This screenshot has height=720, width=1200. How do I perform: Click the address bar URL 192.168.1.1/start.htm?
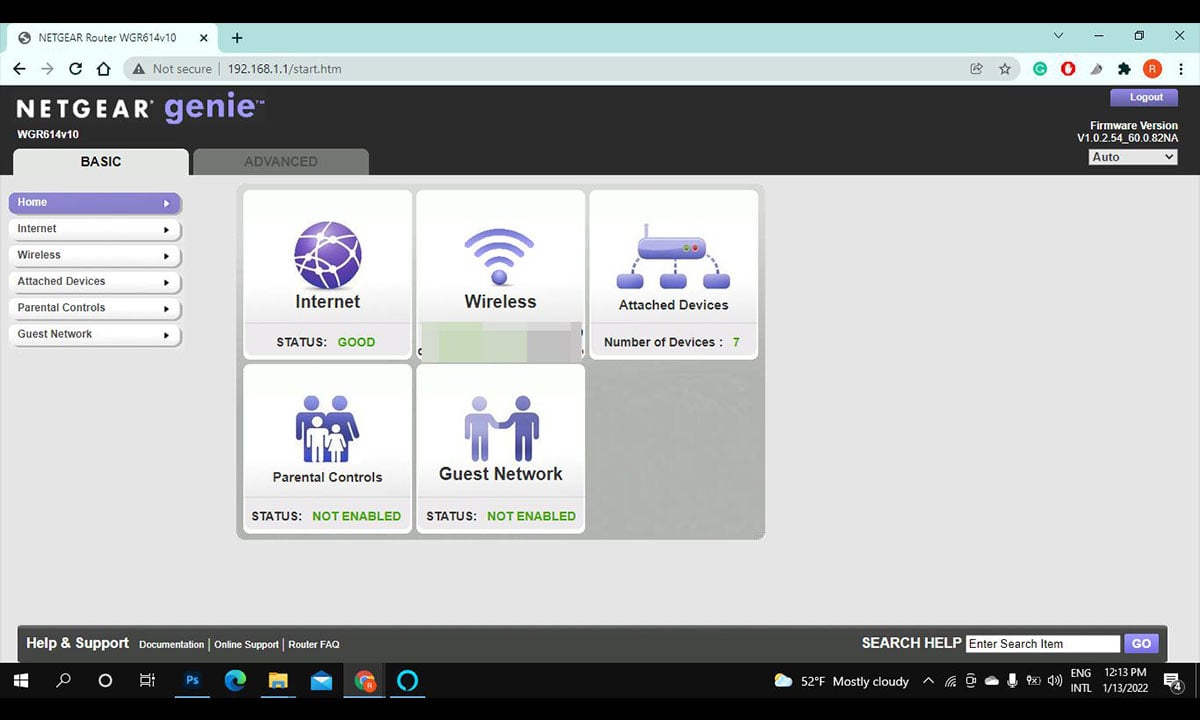tap(285, 69)
